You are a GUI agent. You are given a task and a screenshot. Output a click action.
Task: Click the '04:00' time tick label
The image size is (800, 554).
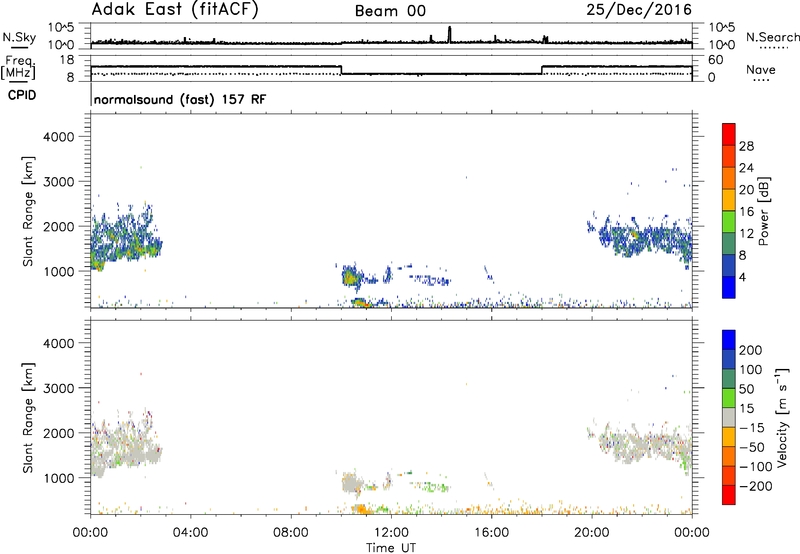(190, 533)
